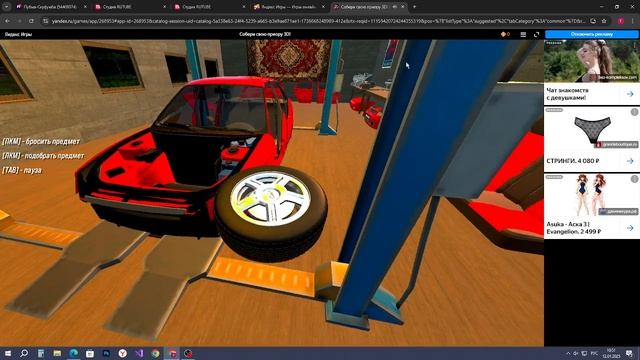
Task: Click the coin balance indicator
Action: point(505,35)
